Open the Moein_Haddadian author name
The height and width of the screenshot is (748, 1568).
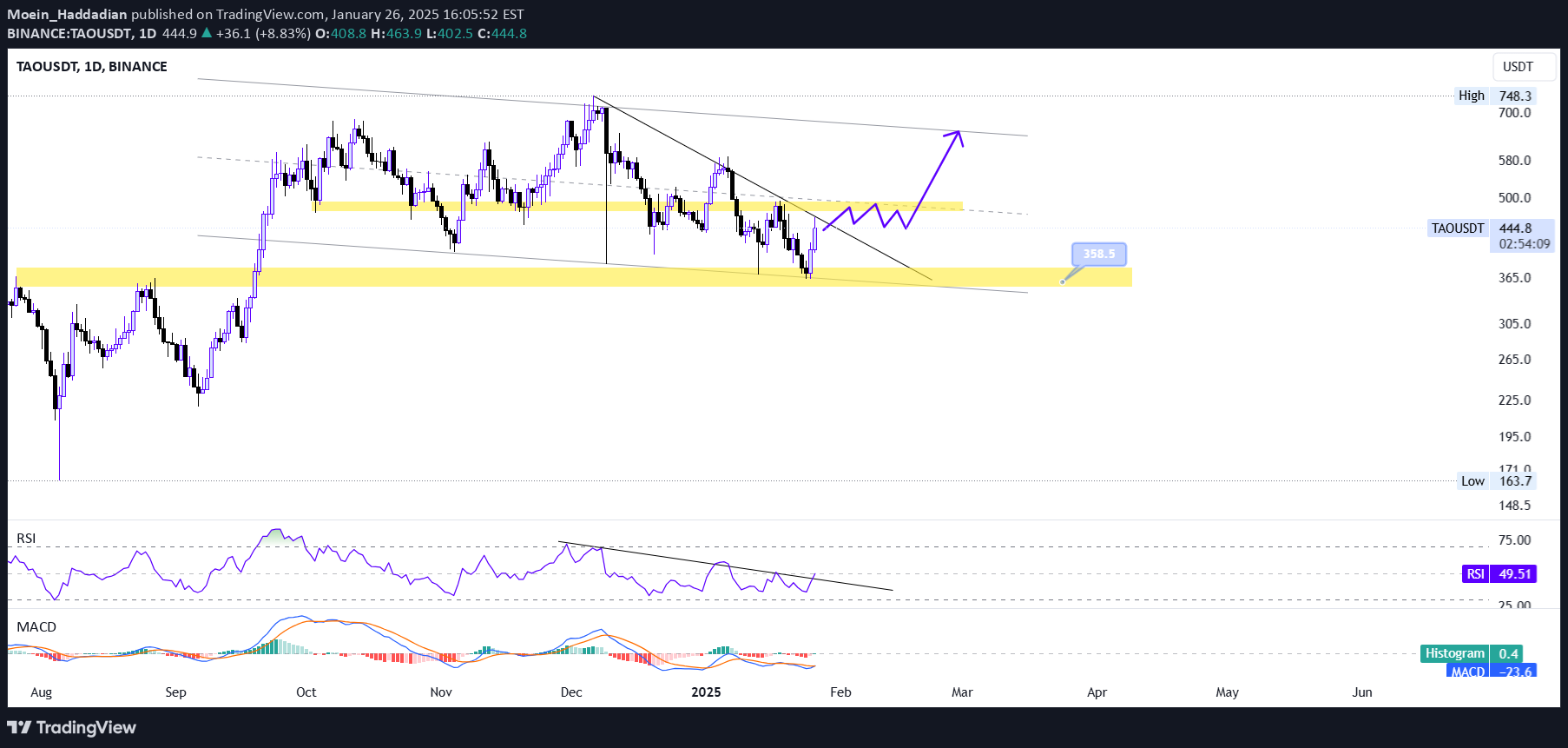click(67, 14)
